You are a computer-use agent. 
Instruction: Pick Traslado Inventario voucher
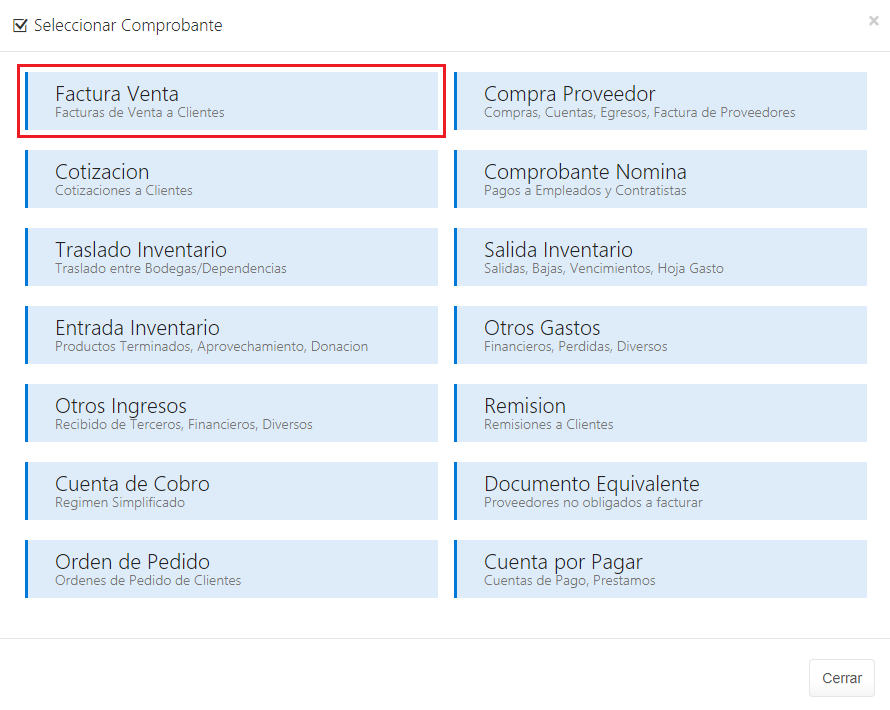click(x=231, y=257)
